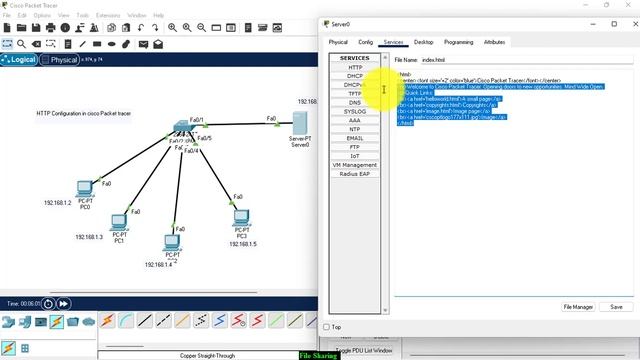Open the DNS service settings
640x360 pixels.
355,102
